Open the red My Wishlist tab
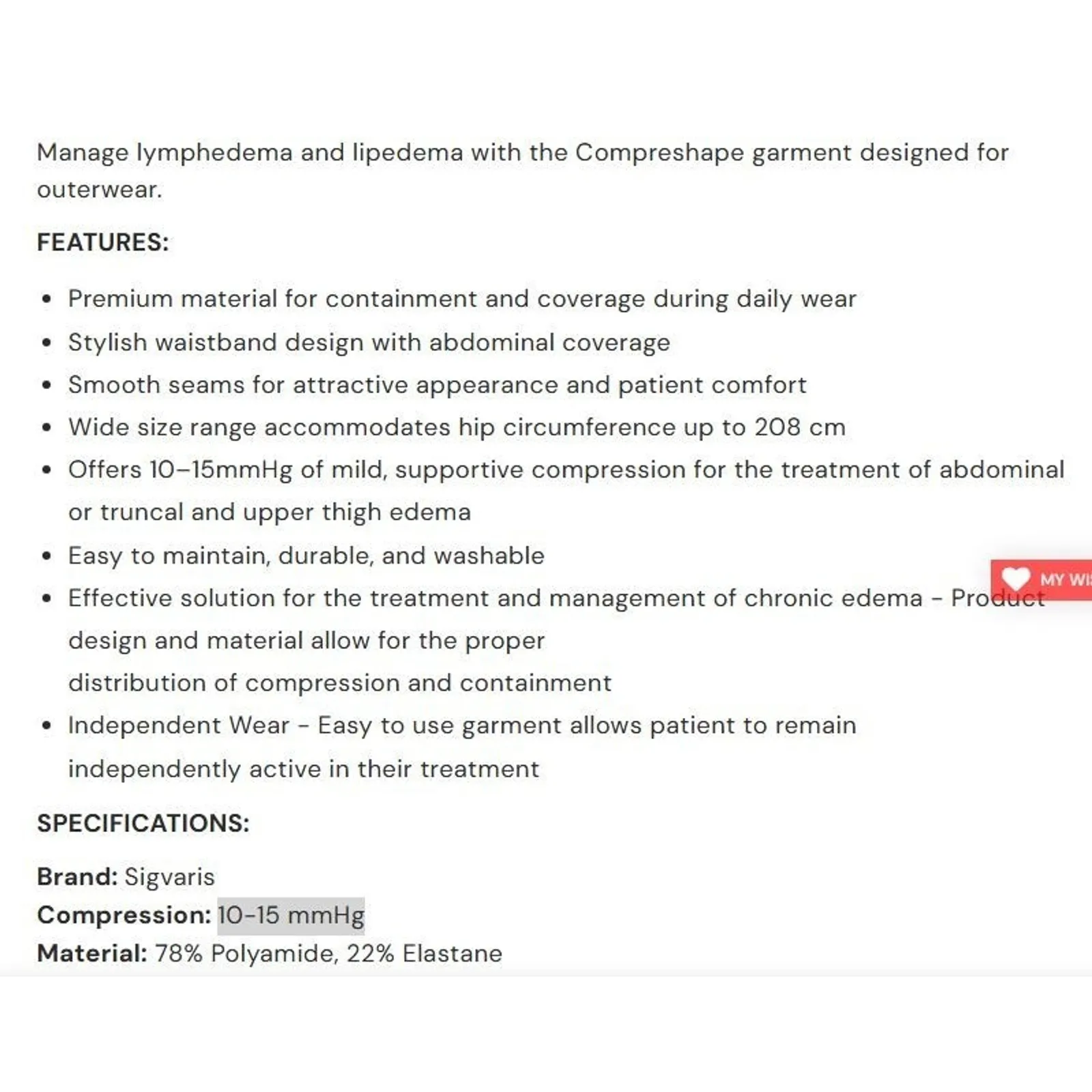The width and height of the screenshot is (1092, 1092). click(1063, 579)
